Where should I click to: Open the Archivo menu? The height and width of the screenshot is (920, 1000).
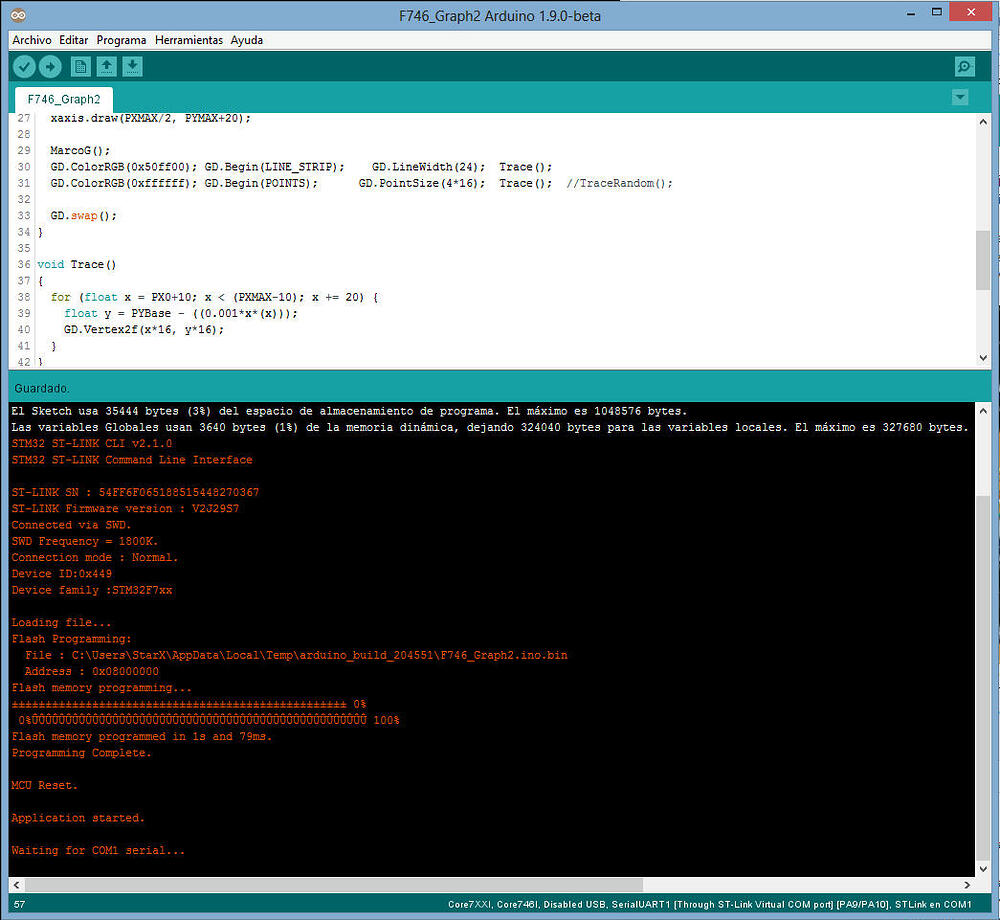(x=31, y=40)
